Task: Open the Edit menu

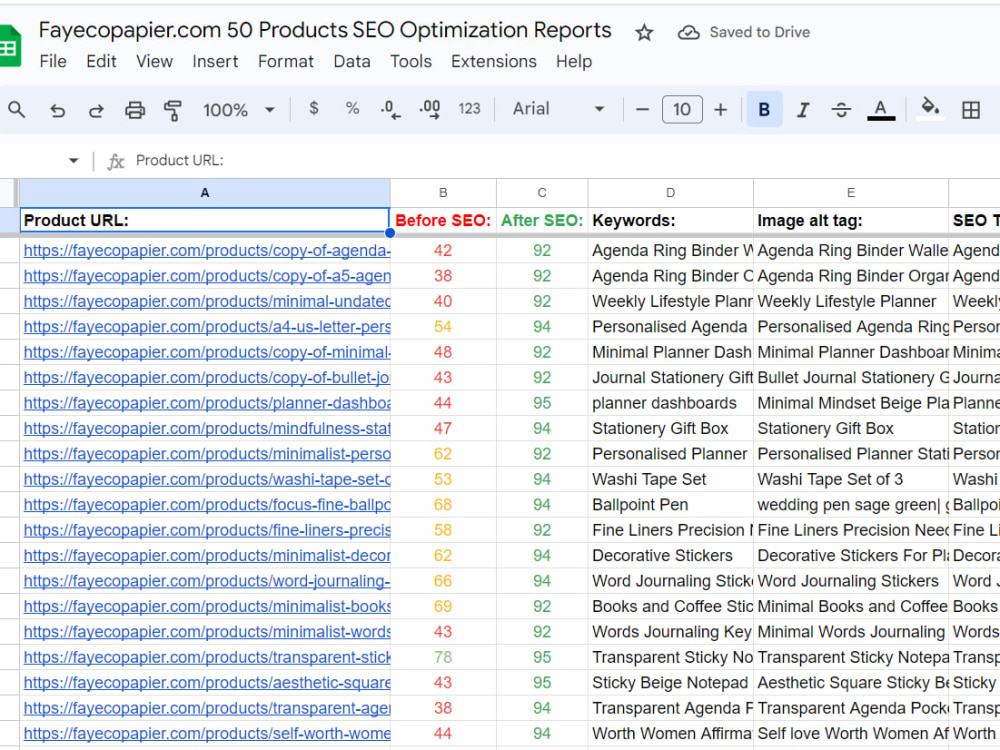Action: pyautogui.click(x=101, y=61)
